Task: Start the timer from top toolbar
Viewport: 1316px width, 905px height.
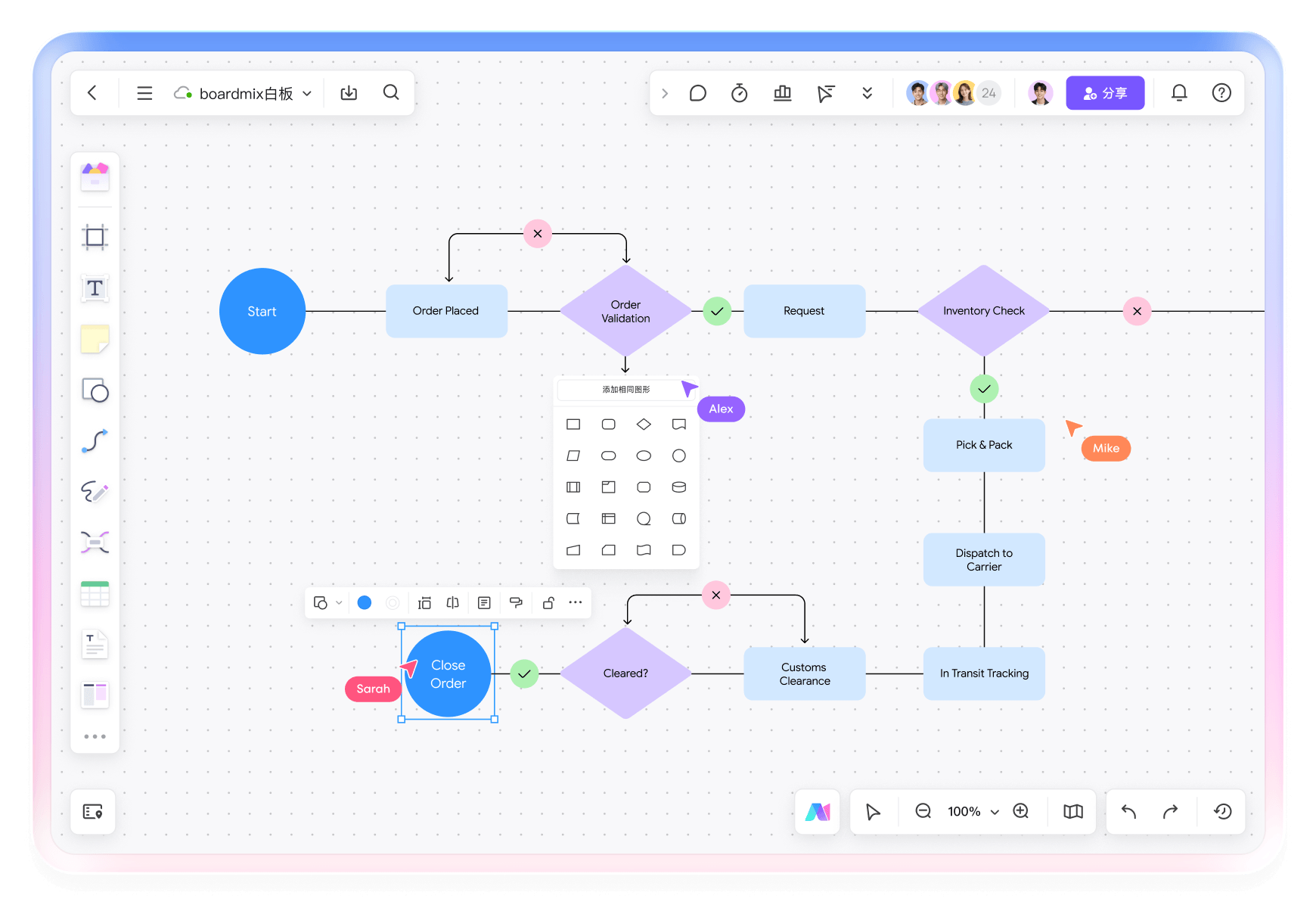Action: tap(739, 93)
